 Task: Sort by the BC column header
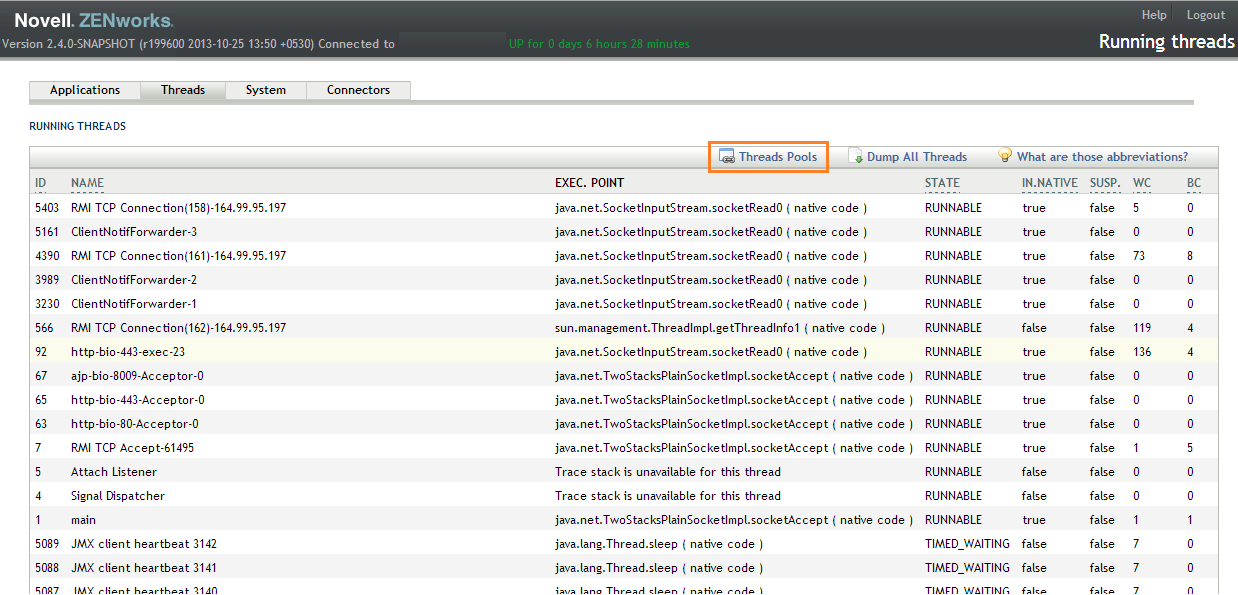point(1193,183)
